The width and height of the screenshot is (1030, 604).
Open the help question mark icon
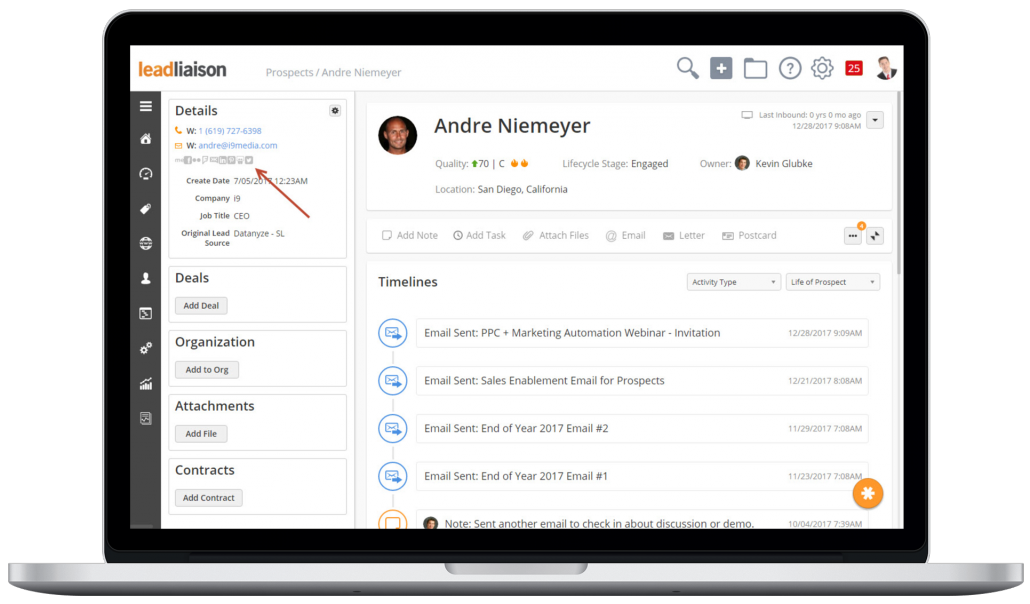pos(790,68)
